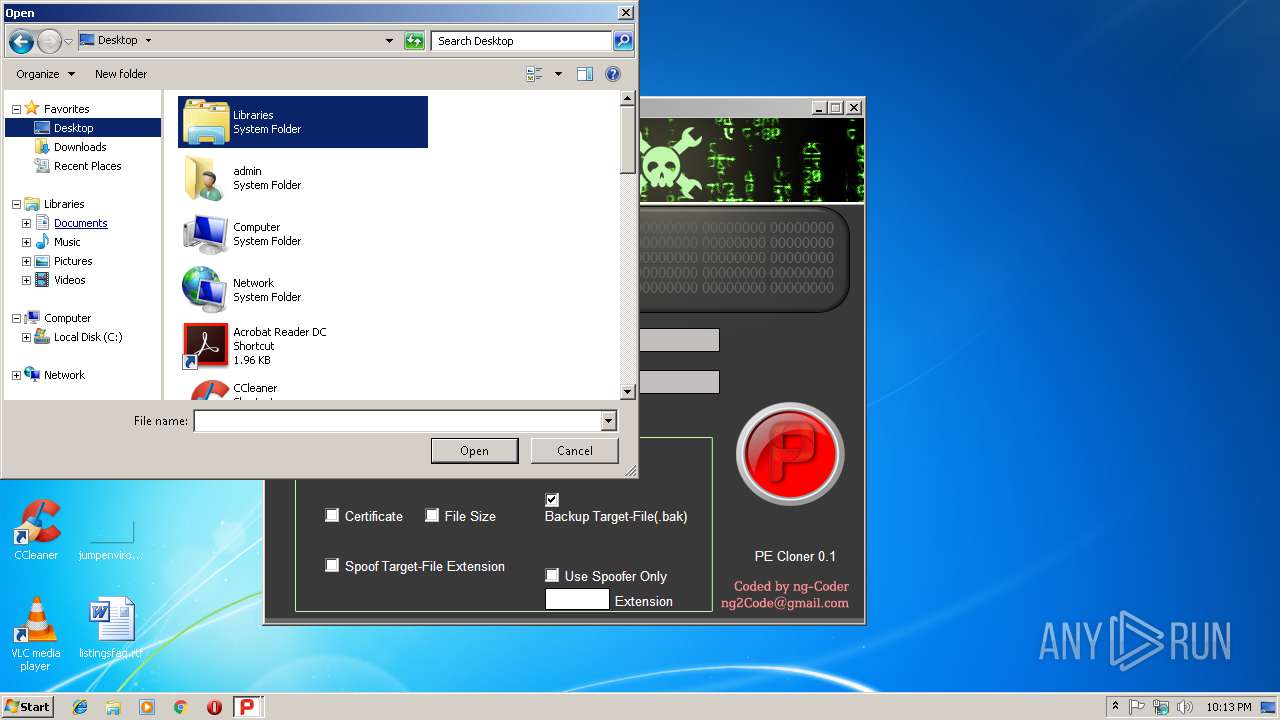Screen dimensions: 1280x720
Task: Open the Help question mark icon
Action: (613, 74)
